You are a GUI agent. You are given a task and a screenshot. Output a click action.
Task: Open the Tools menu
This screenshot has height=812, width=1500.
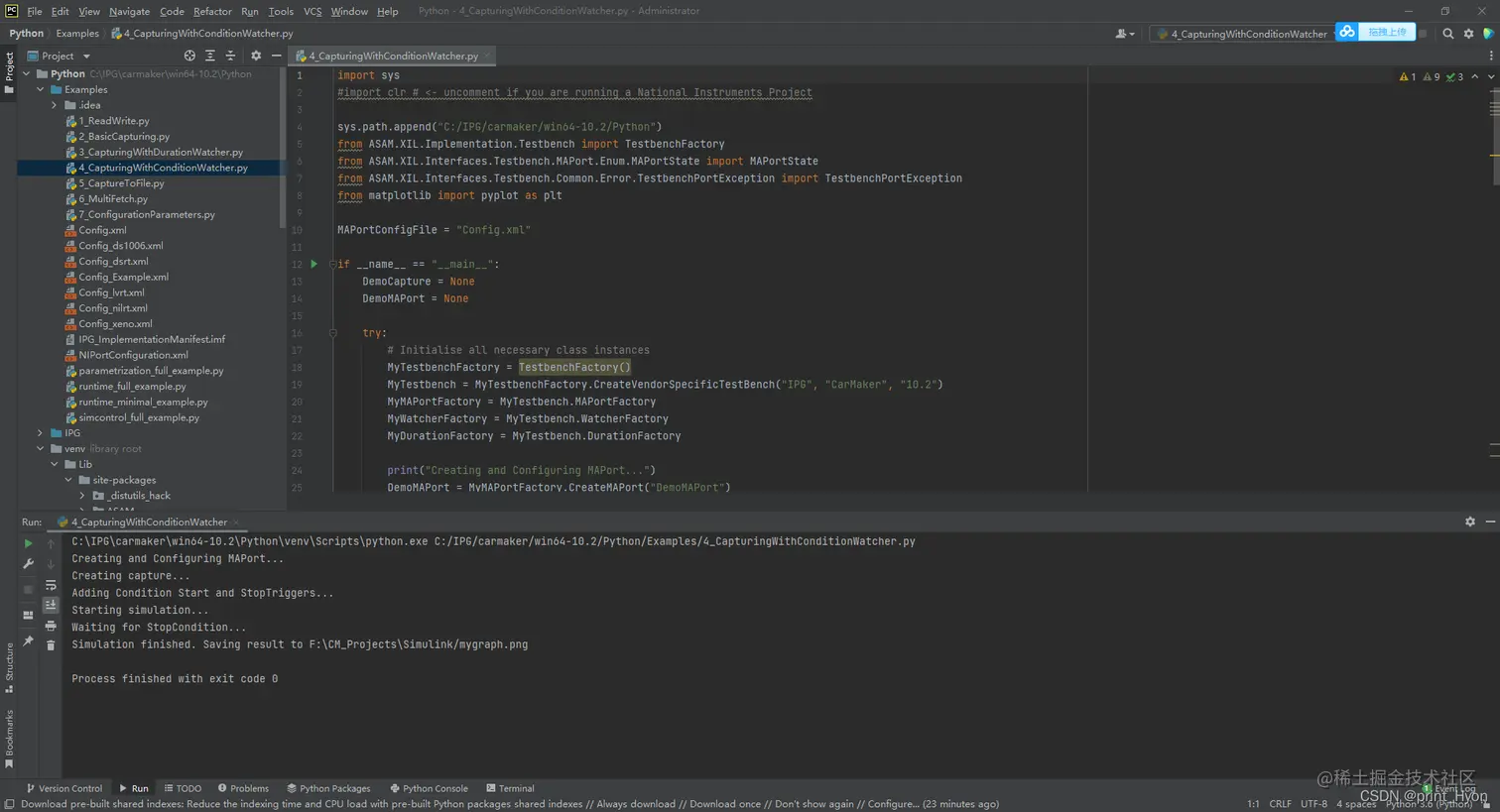pos(281,11)
